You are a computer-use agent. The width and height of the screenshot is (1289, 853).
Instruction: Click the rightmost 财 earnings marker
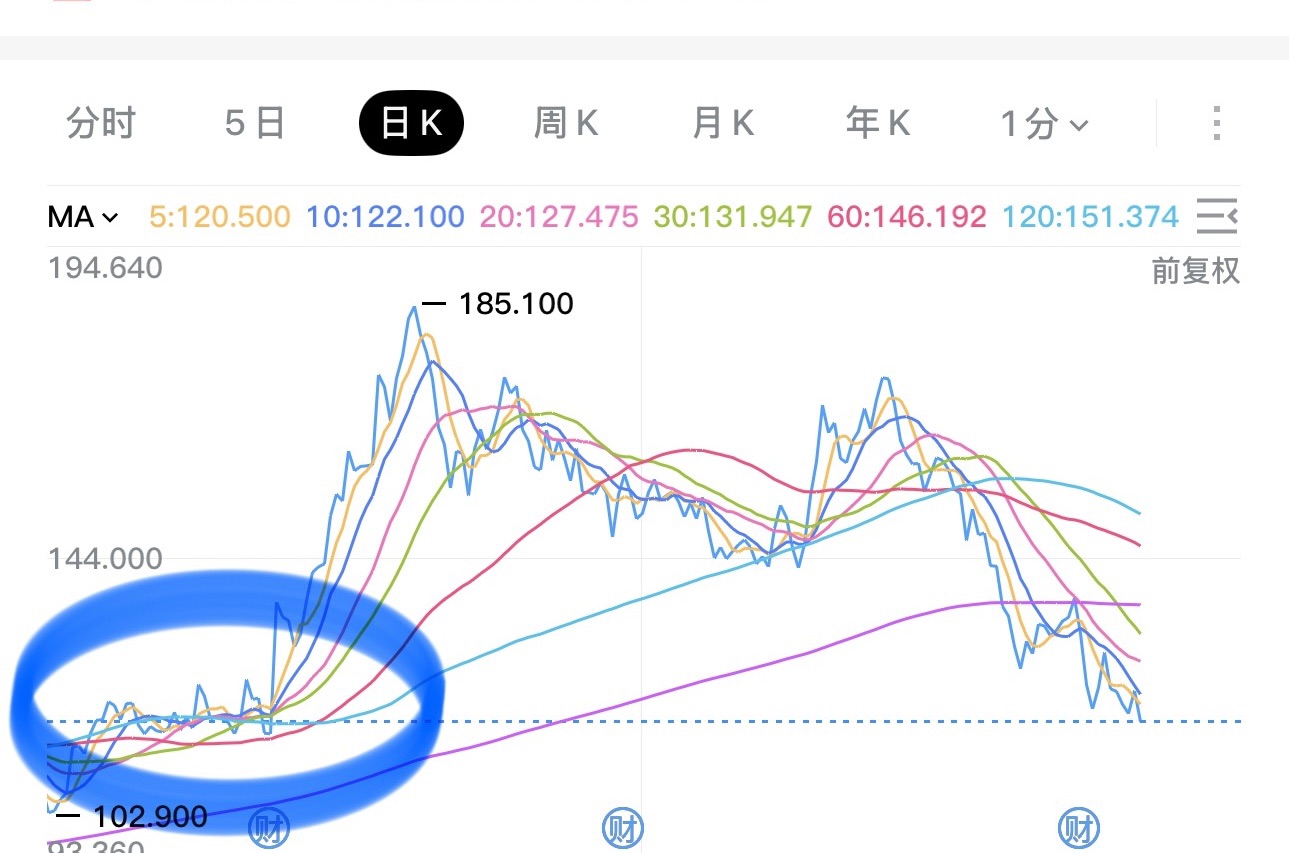coord(1079,828)
